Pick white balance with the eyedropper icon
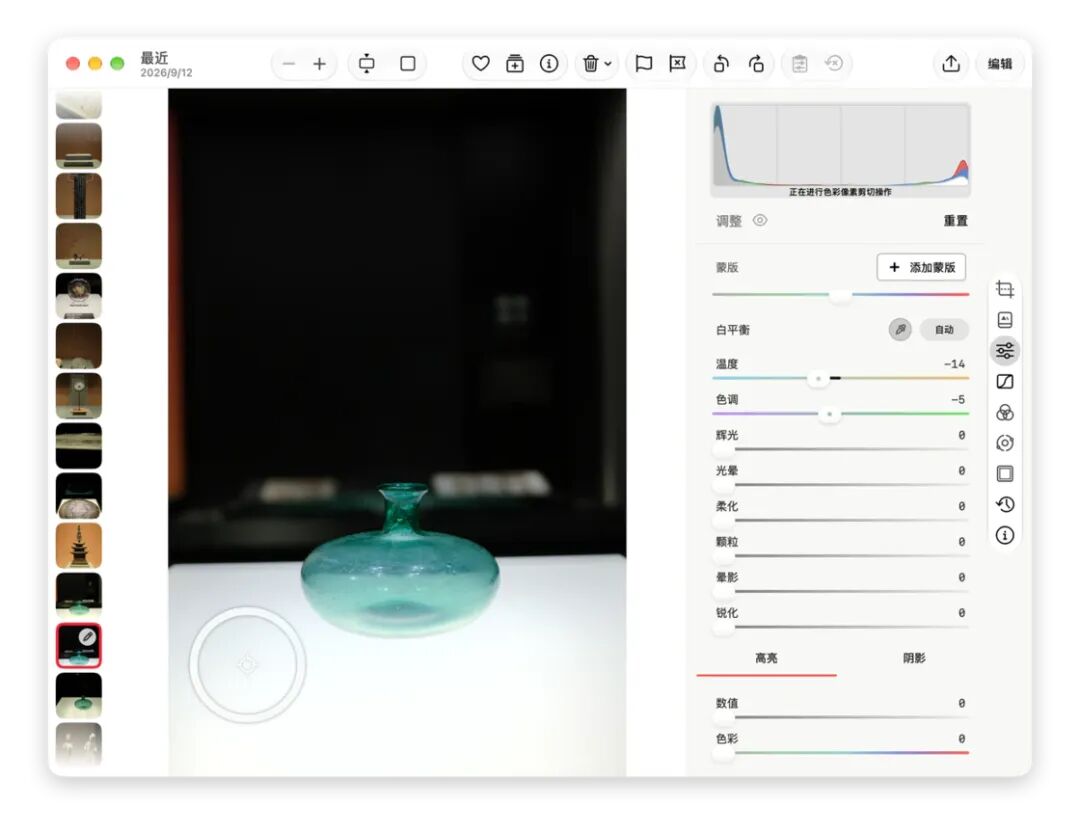Screen dimensions: 1080x834 900,329
